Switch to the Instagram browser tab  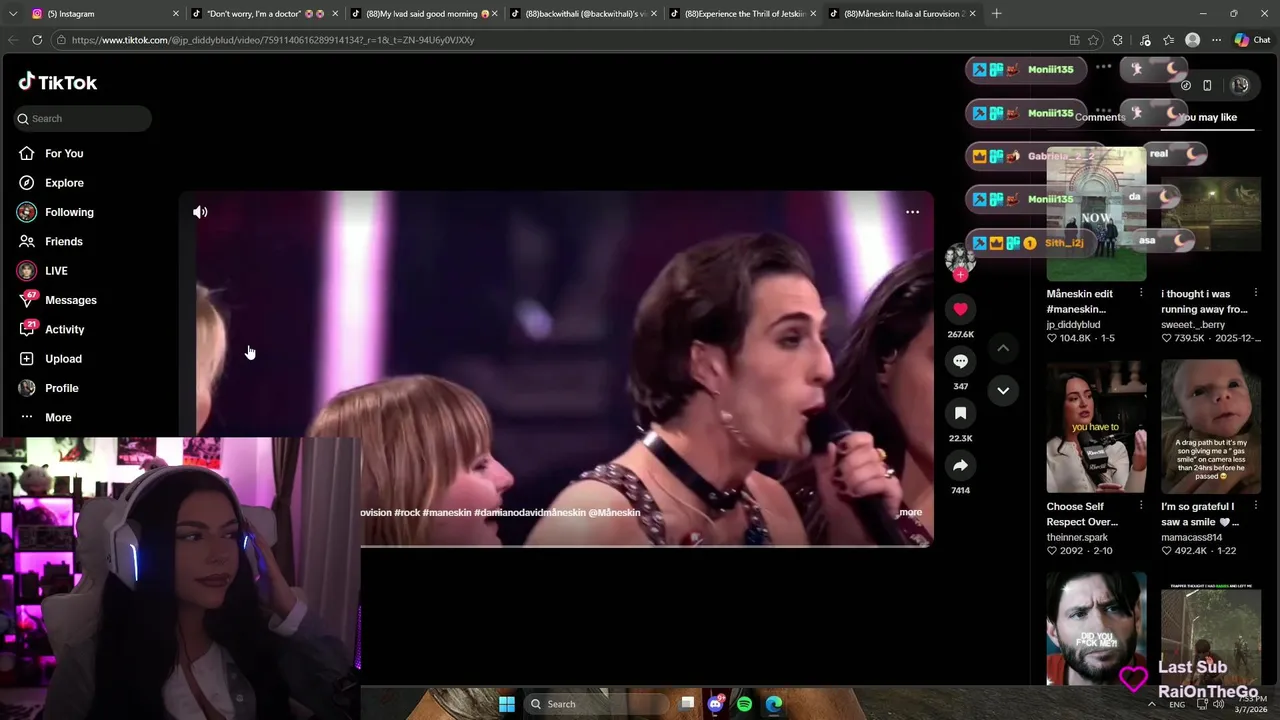click(105, 14)
